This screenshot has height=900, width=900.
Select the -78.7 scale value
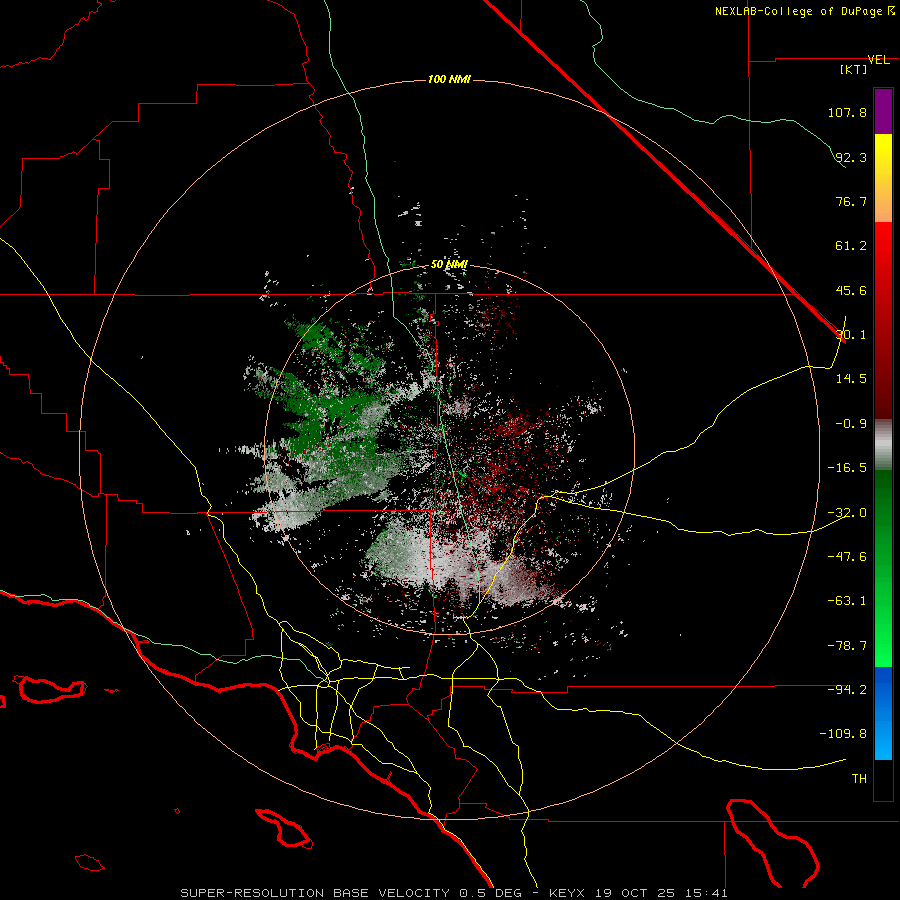tap(847, 645)
